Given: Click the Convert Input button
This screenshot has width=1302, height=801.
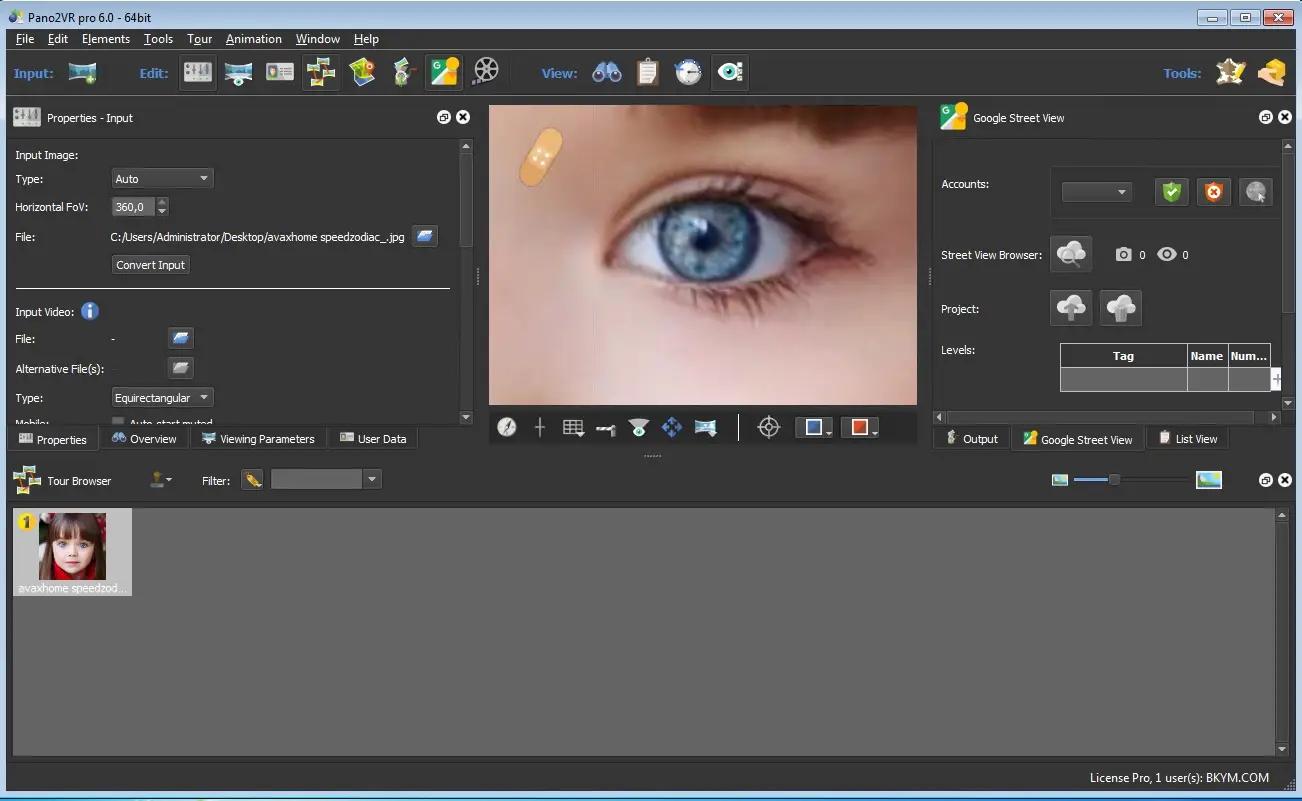Looking at the screenshot, I should coord(151,265).
